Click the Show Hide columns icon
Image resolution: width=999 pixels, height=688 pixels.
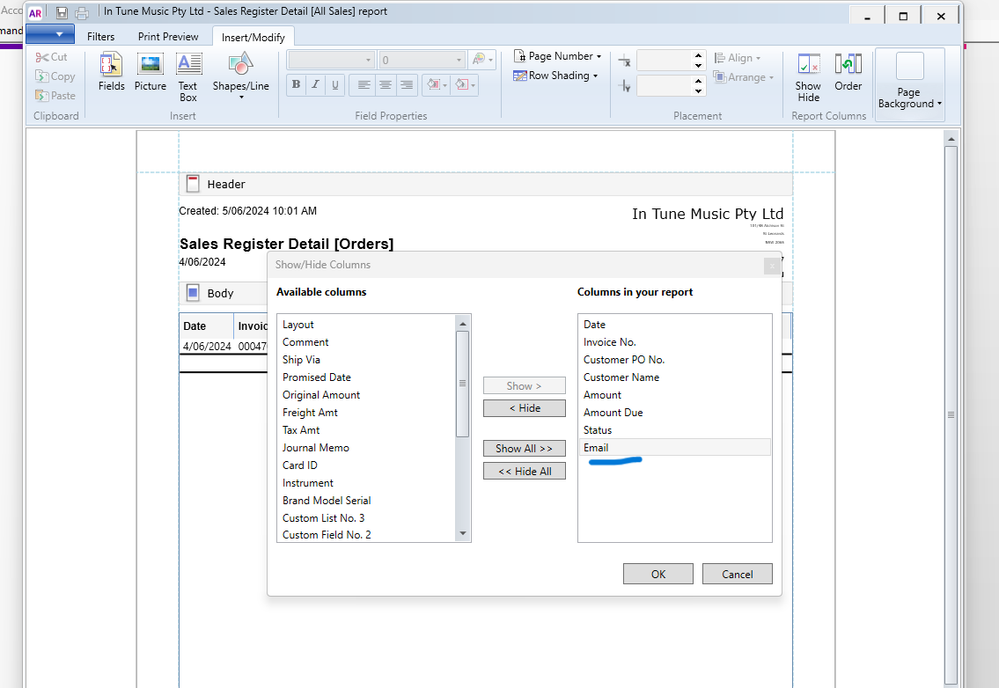(808, 77)
